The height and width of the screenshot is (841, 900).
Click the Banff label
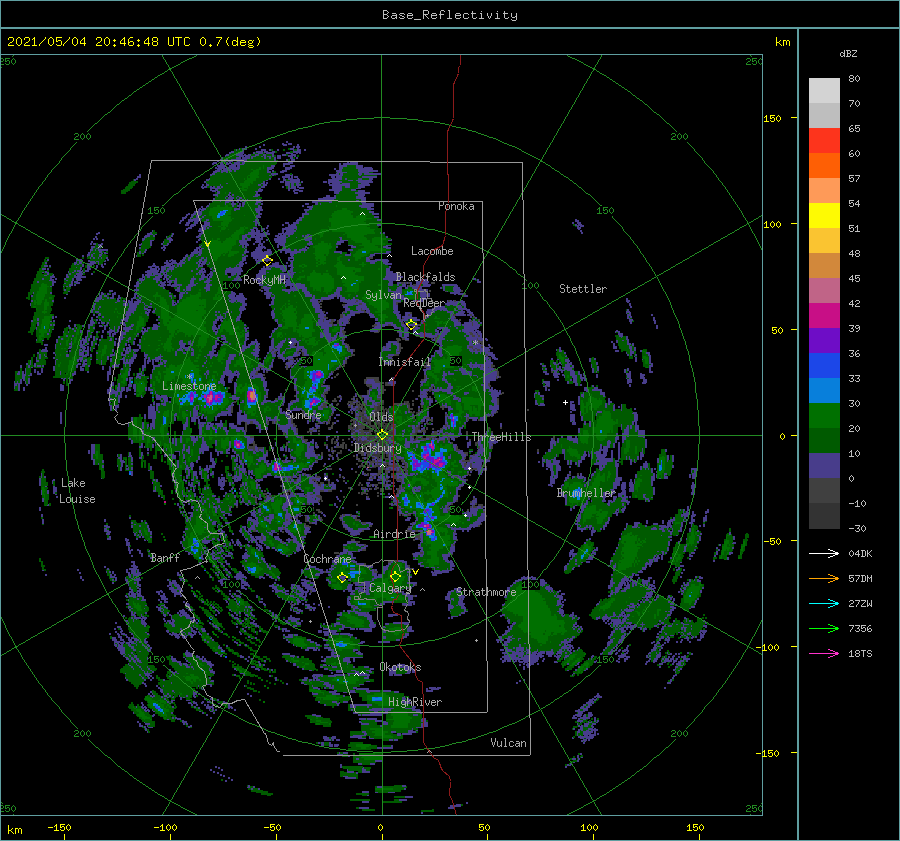click(x=165, y=557)
